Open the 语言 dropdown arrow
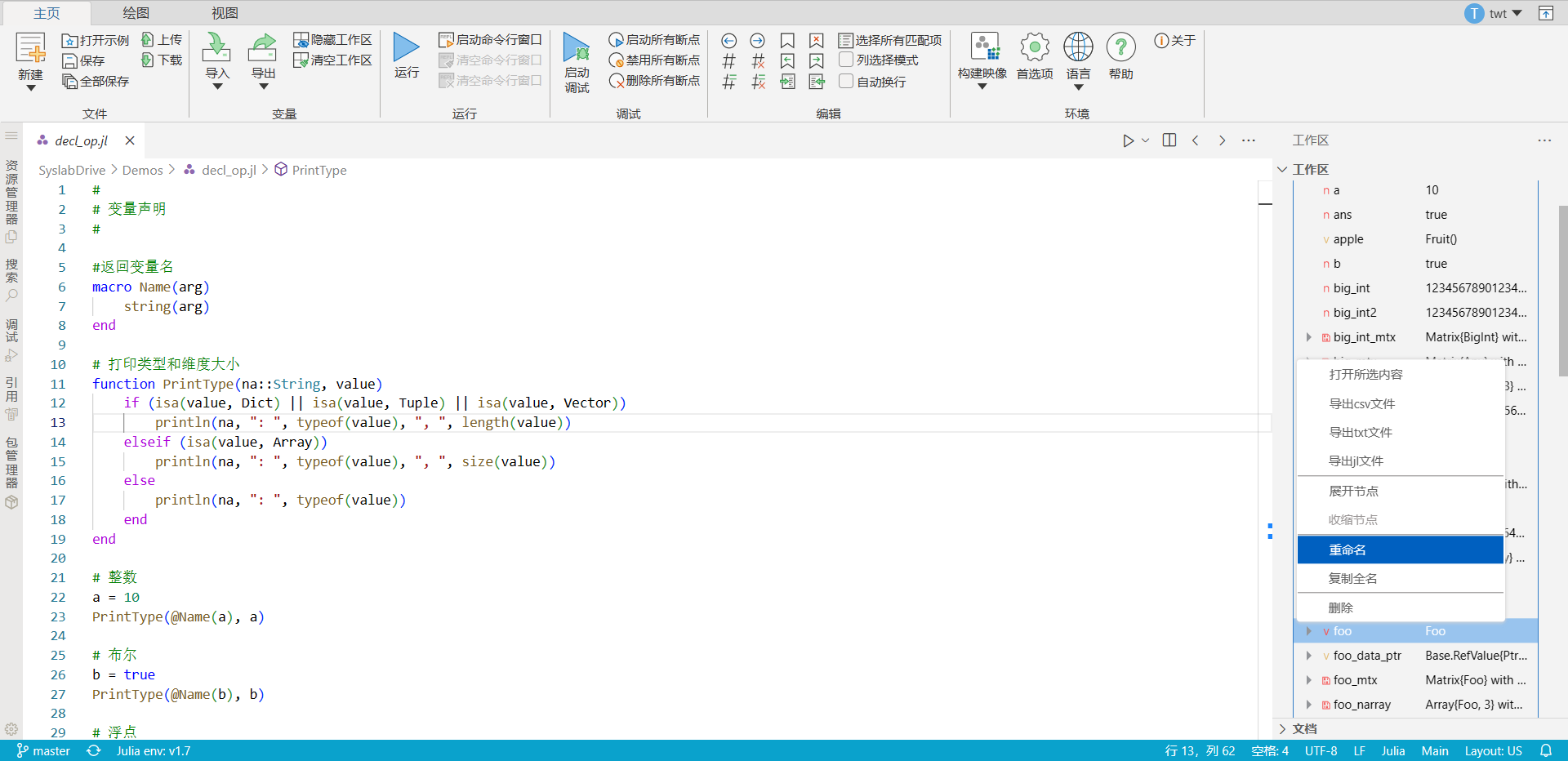This screenshot has height=761, width=1568. [1078, 87]
